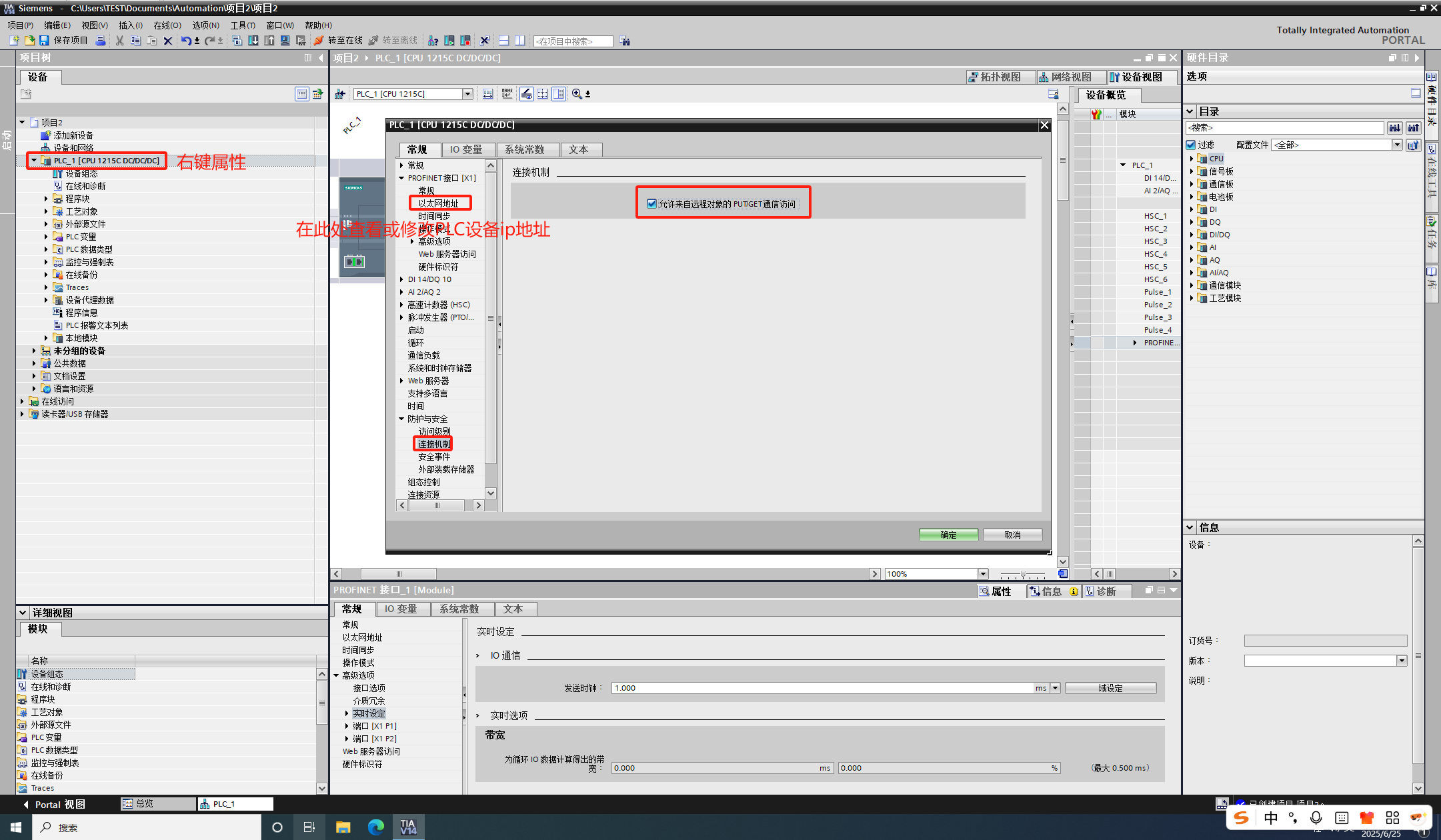Click the network view switch icon beside PLC selector
Image resolution: width=1441 pixels, height=840 pixels.
point(340,94)
